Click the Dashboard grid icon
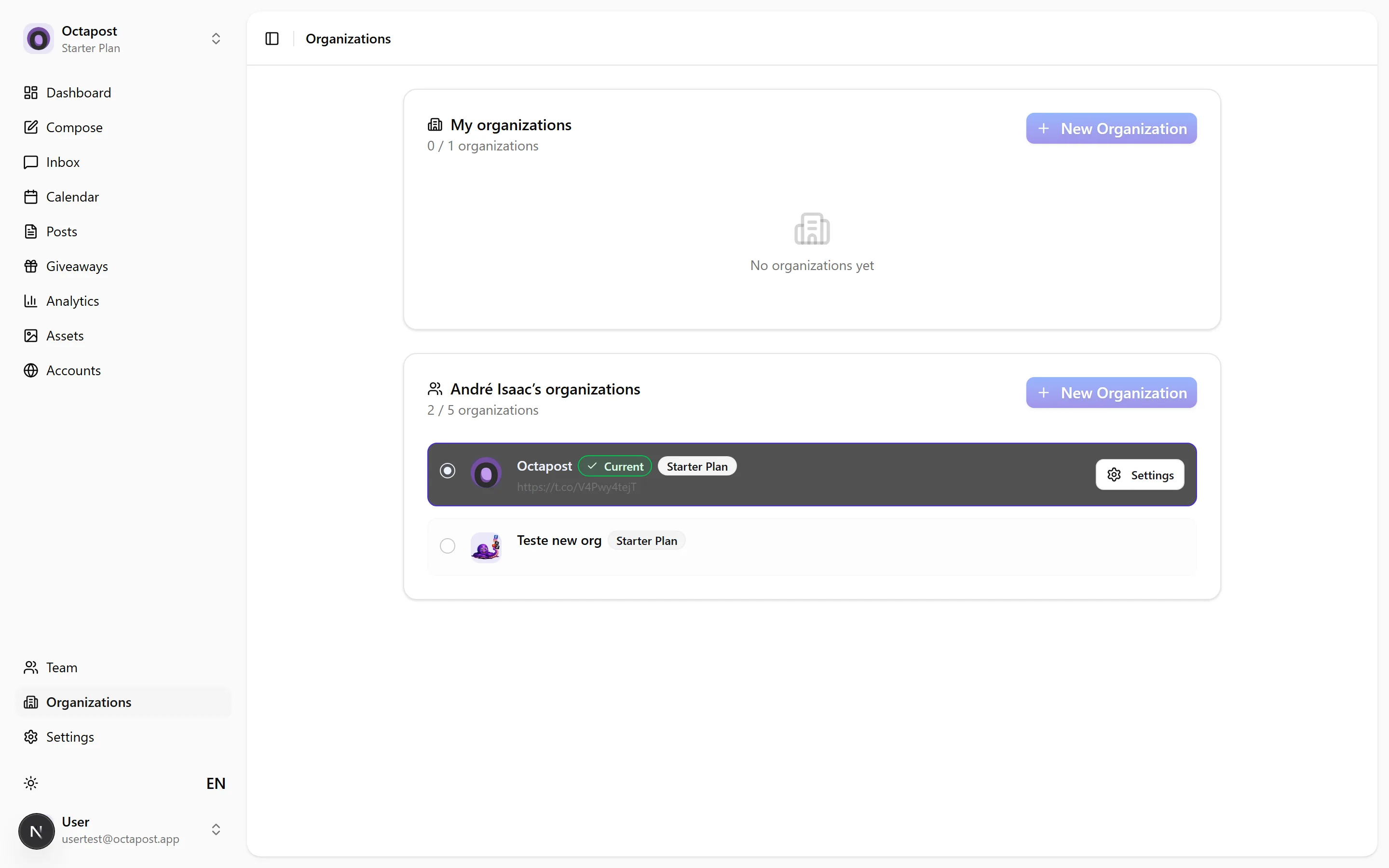 [x=31, y=93]
